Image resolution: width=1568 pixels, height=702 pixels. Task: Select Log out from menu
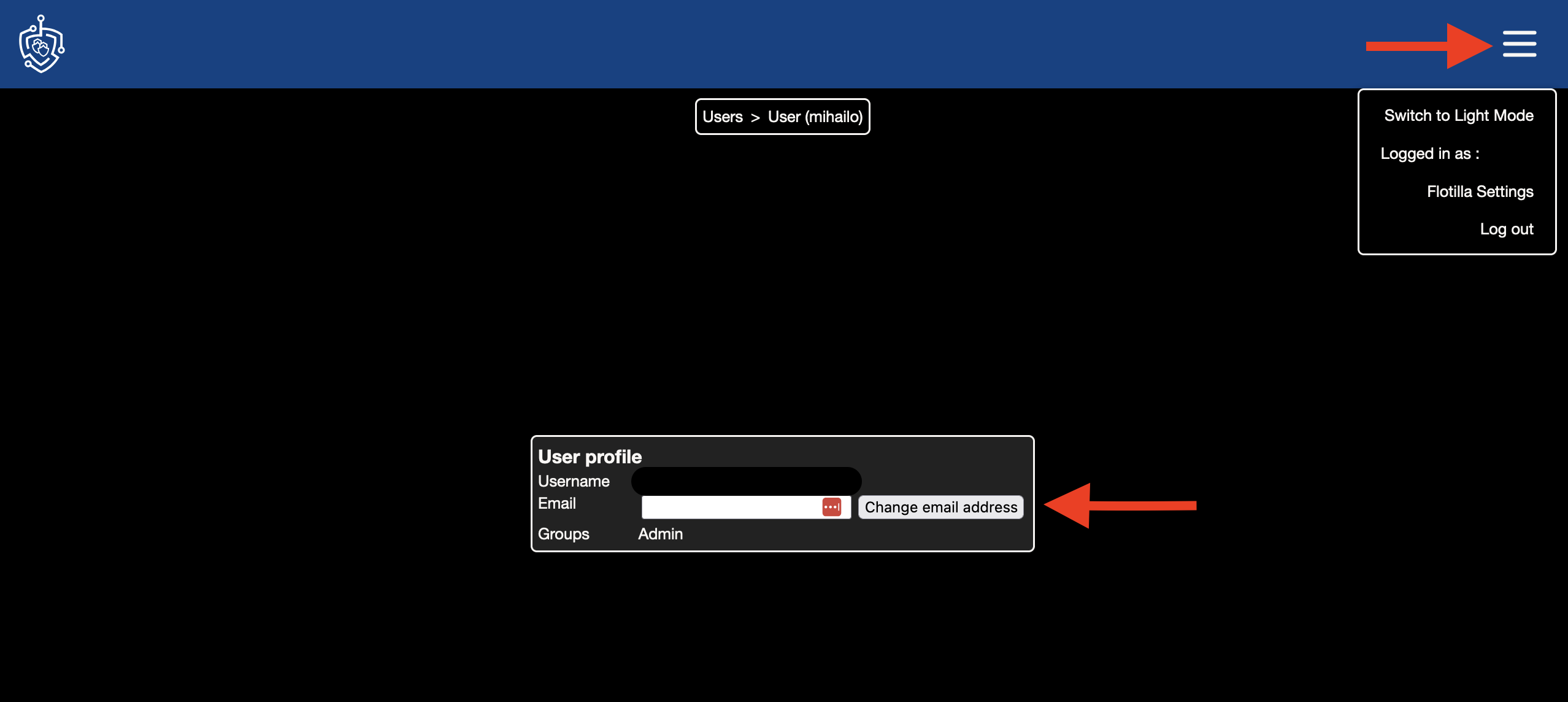1506,229
